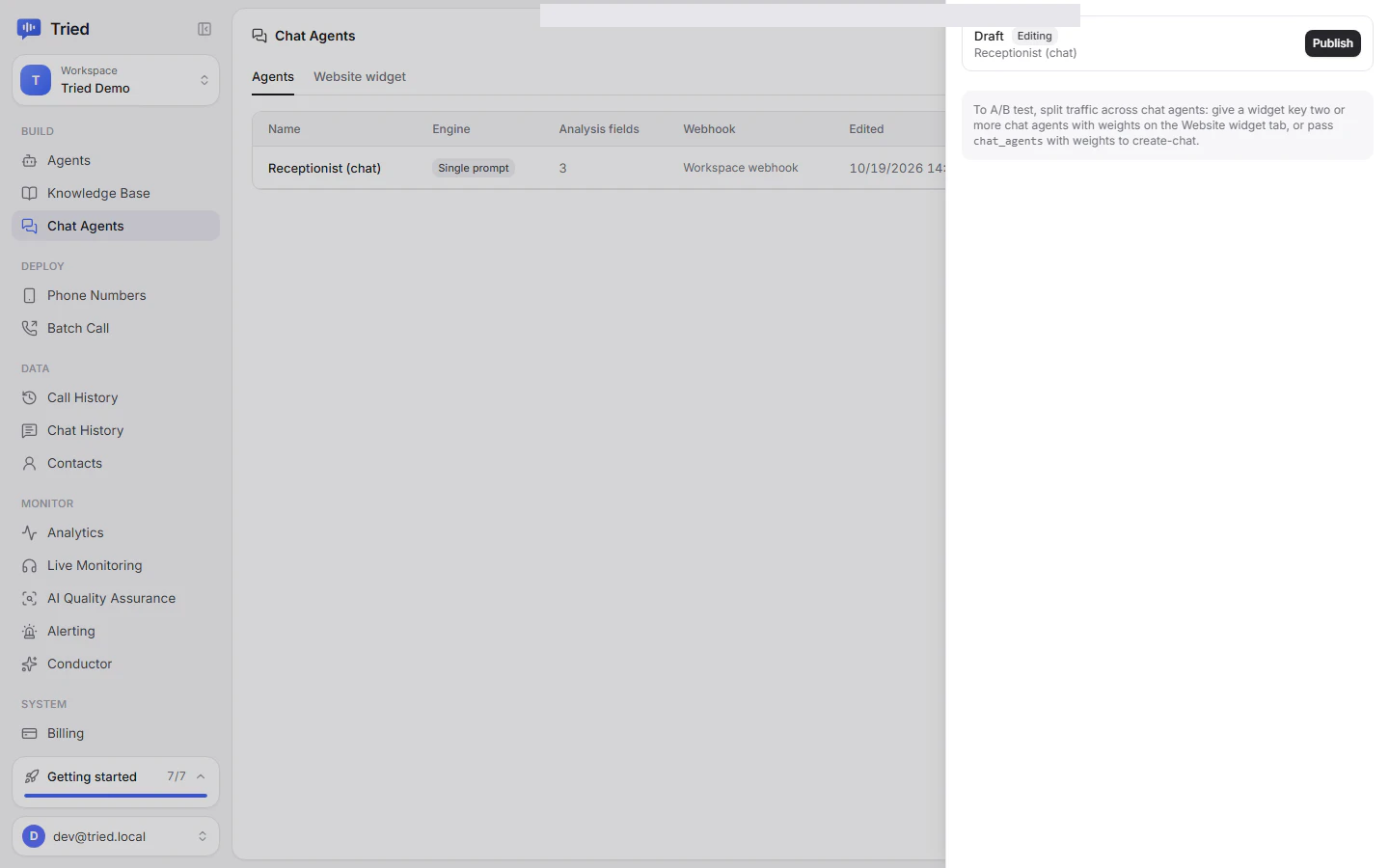The image size is (1389, 868).
Task: Click the Editing status badge
Action: [x=1035, y=37]
